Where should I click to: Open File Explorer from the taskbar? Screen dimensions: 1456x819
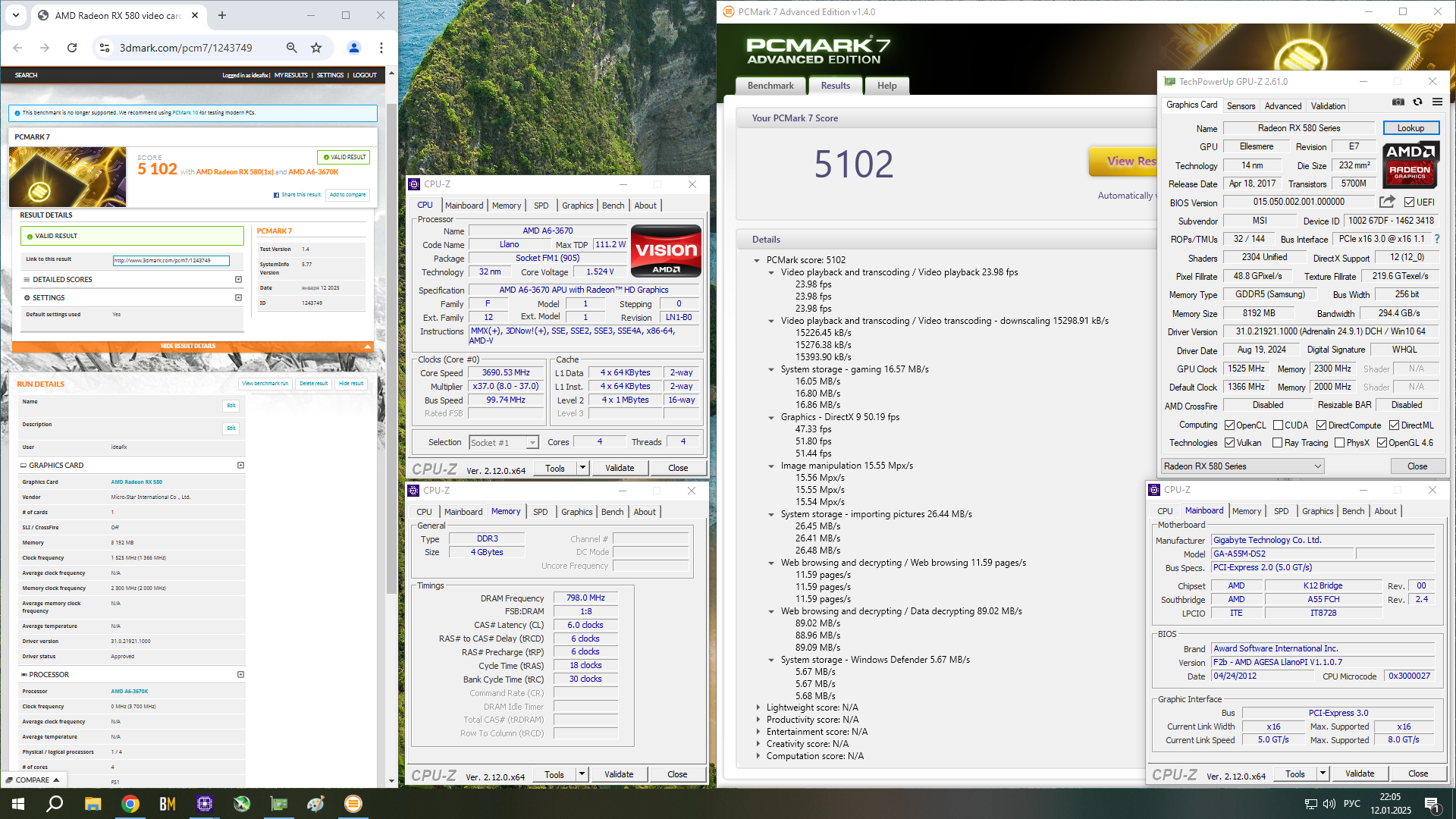93,804
